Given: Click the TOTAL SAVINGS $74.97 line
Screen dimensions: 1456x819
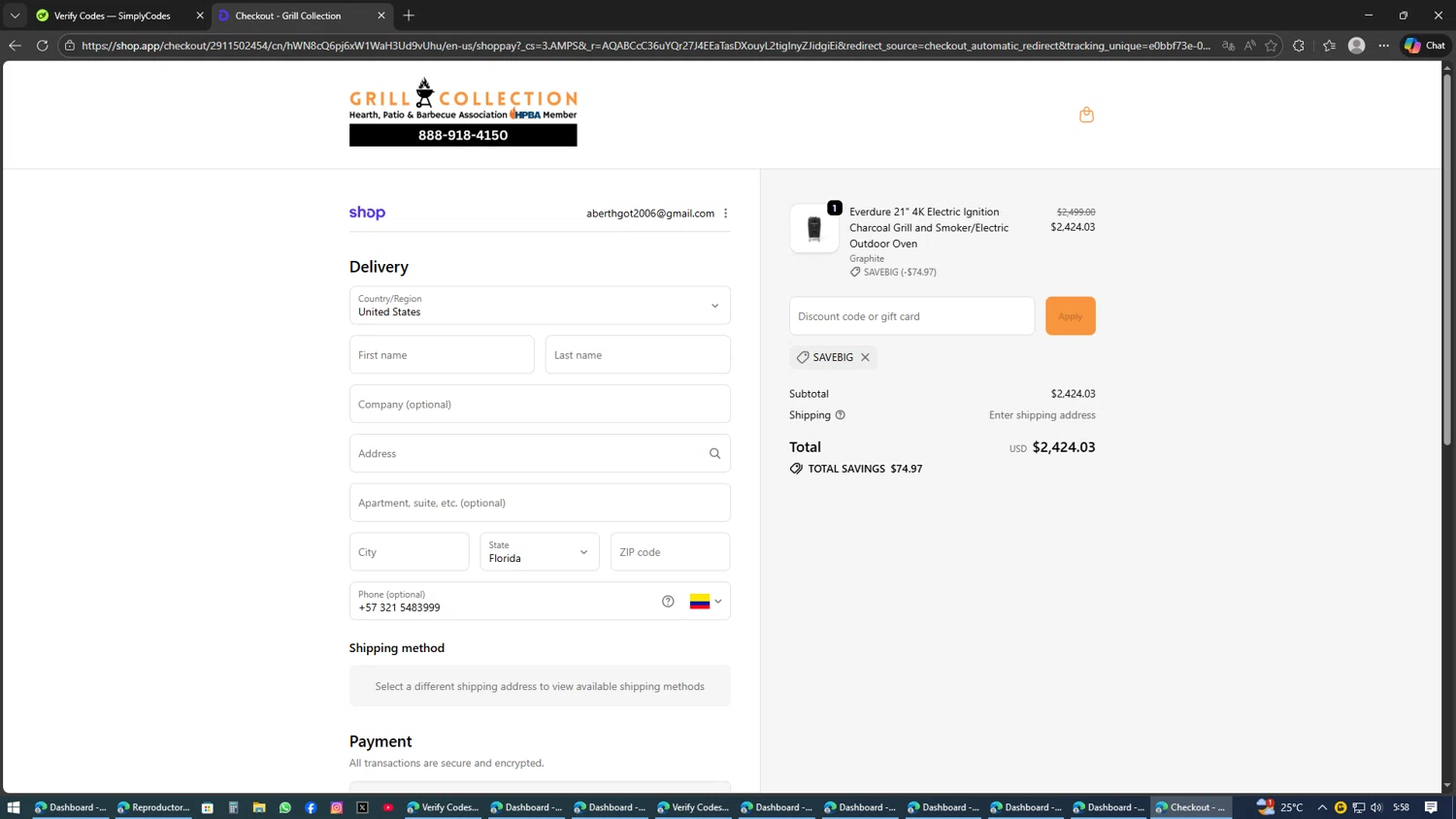Looking at the screenshot, I should click(856, 469).
